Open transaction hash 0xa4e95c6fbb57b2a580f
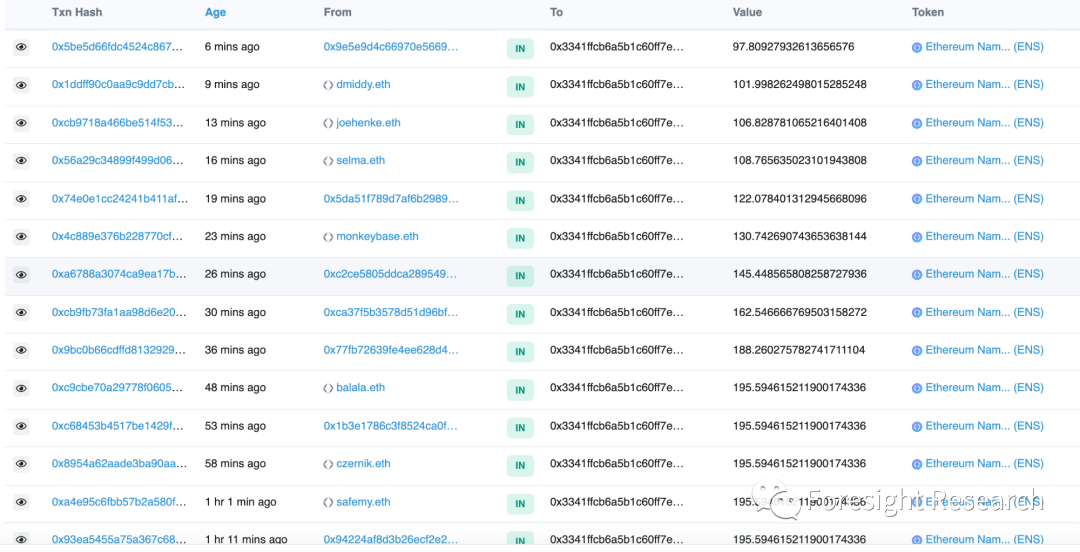This screenshot has width=1080, height=552. click(118, 502)
